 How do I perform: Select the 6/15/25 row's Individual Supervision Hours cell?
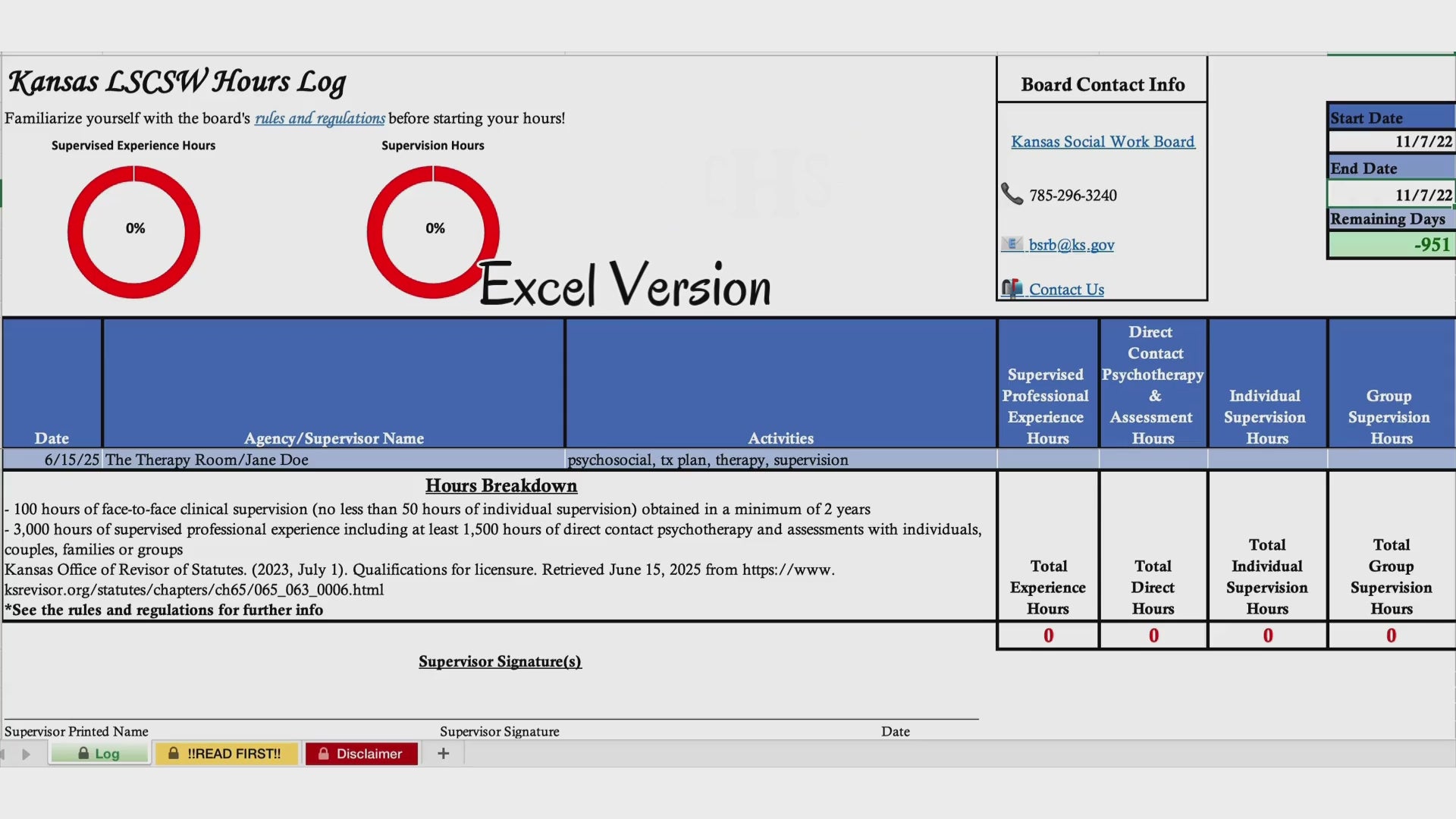coord(1267,460)
